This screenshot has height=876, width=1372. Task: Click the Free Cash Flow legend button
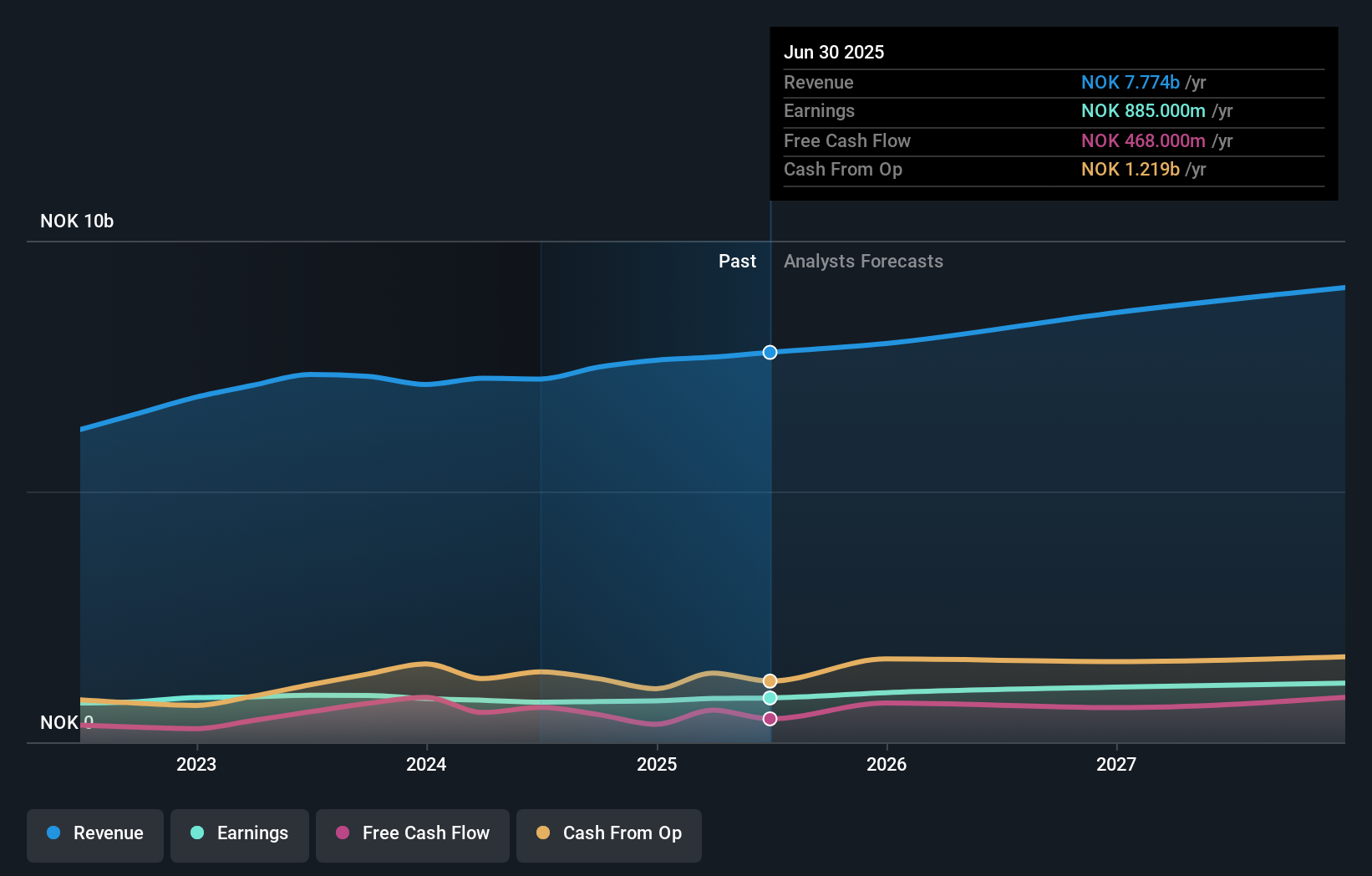coord(412,834)
